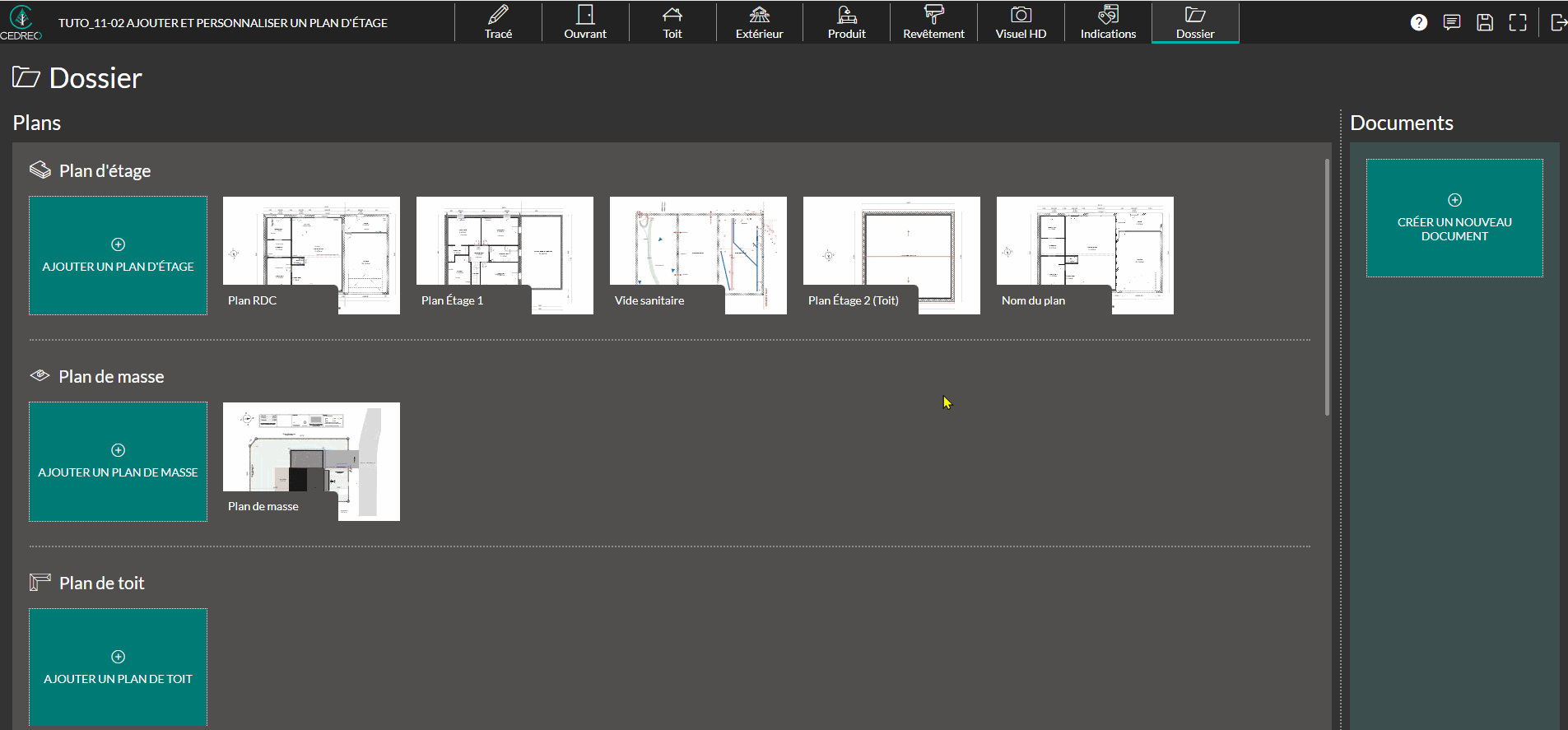1568x730 pixels.
Task: Select the Dossier tab
Action: pos(1196,22)
